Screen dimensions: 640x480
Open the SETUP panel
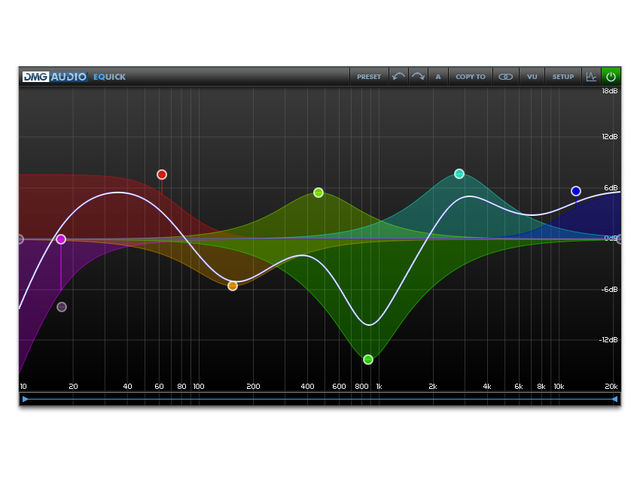point(563,77)
